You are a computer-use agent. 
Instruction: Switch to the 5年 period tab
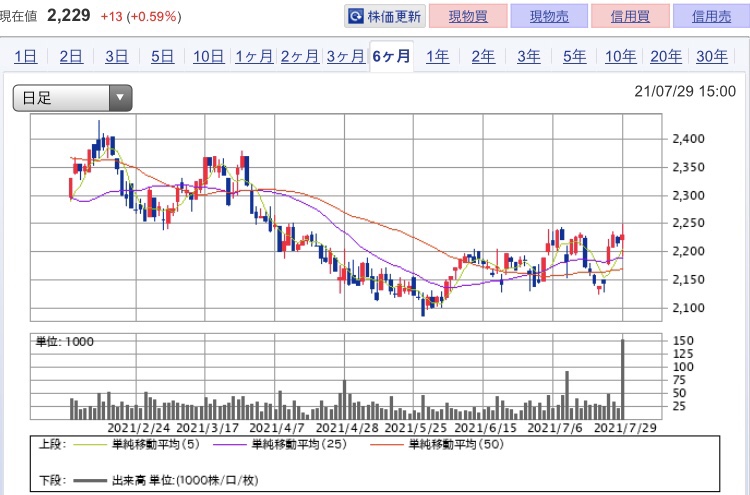pyautogui.click(x=574, y=56)
